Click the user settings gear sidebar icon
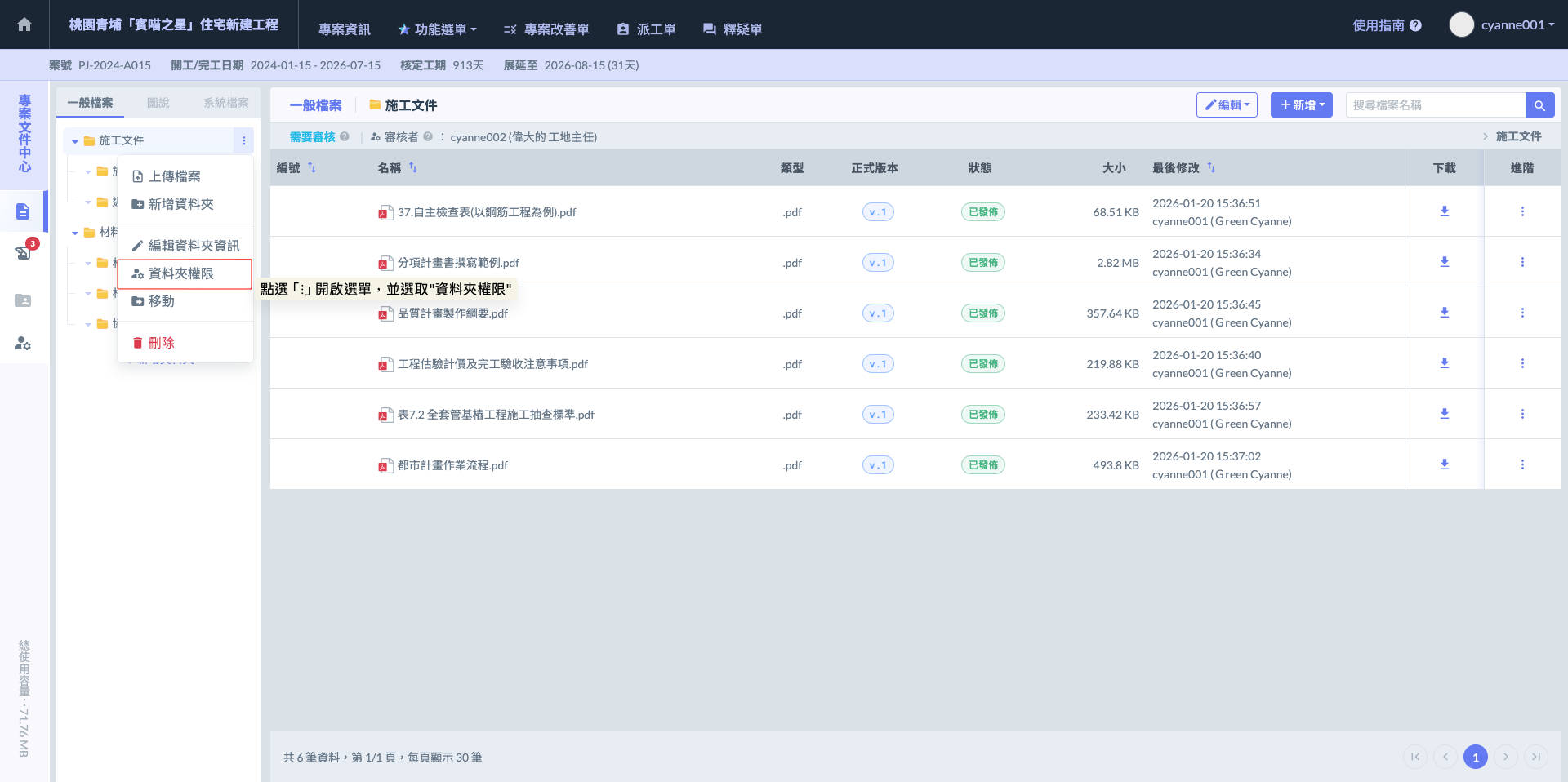 coord(23,344)
